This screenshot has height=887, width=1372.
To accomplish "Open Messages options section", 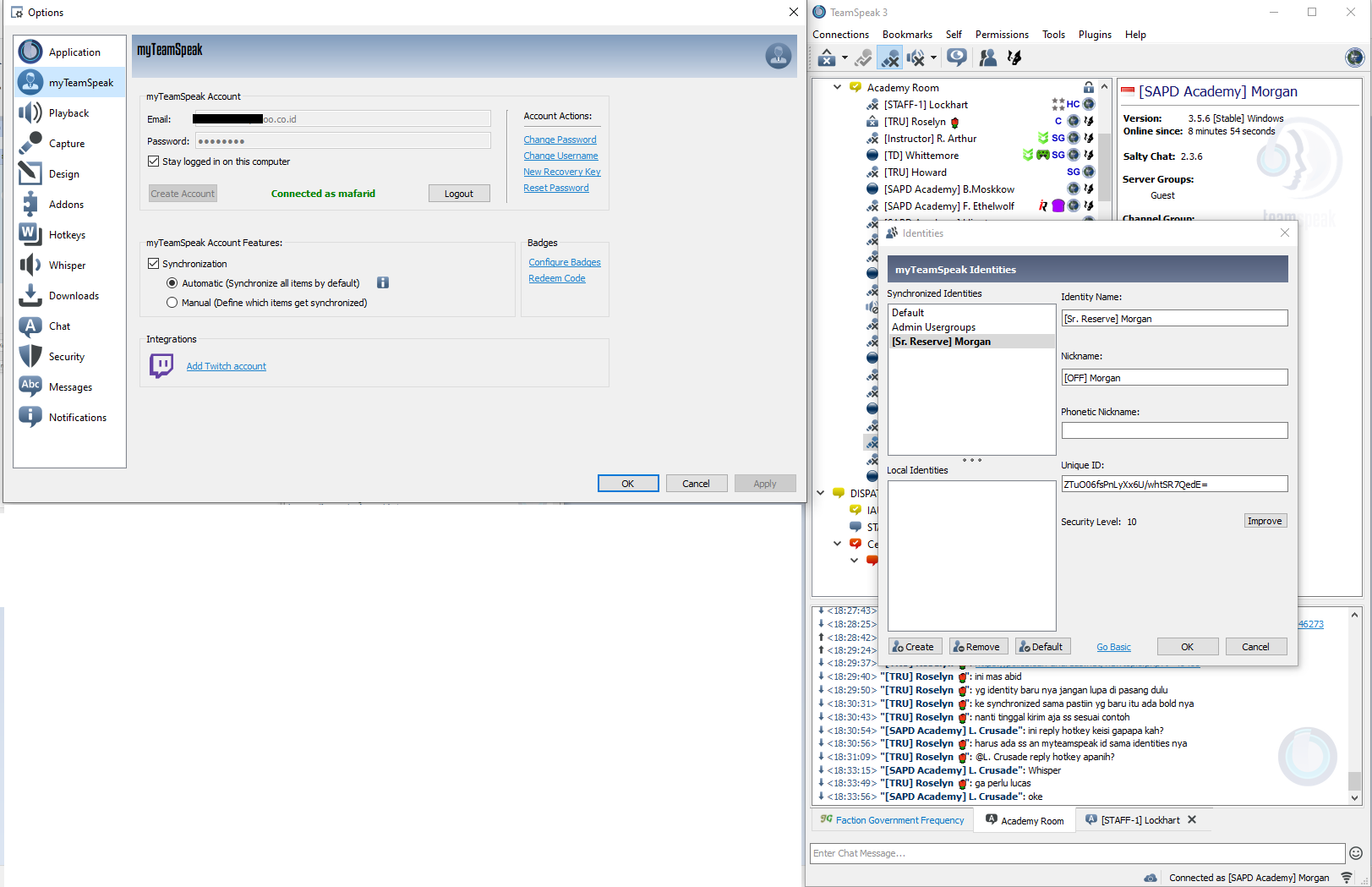I will [70, 387].
